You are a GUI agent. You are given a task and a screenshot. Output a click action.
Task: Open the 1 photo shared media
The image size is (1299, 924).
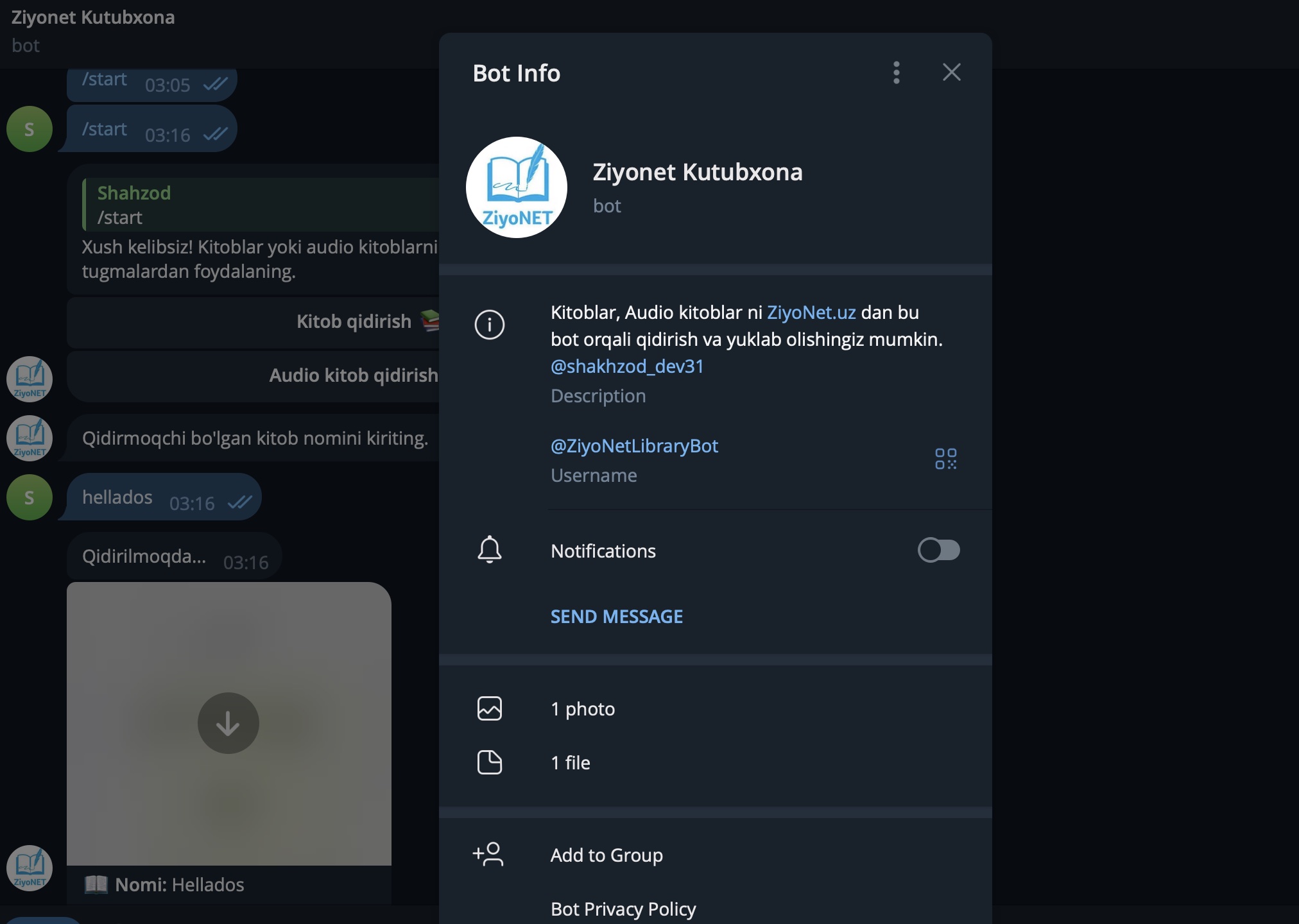point(583,709)
